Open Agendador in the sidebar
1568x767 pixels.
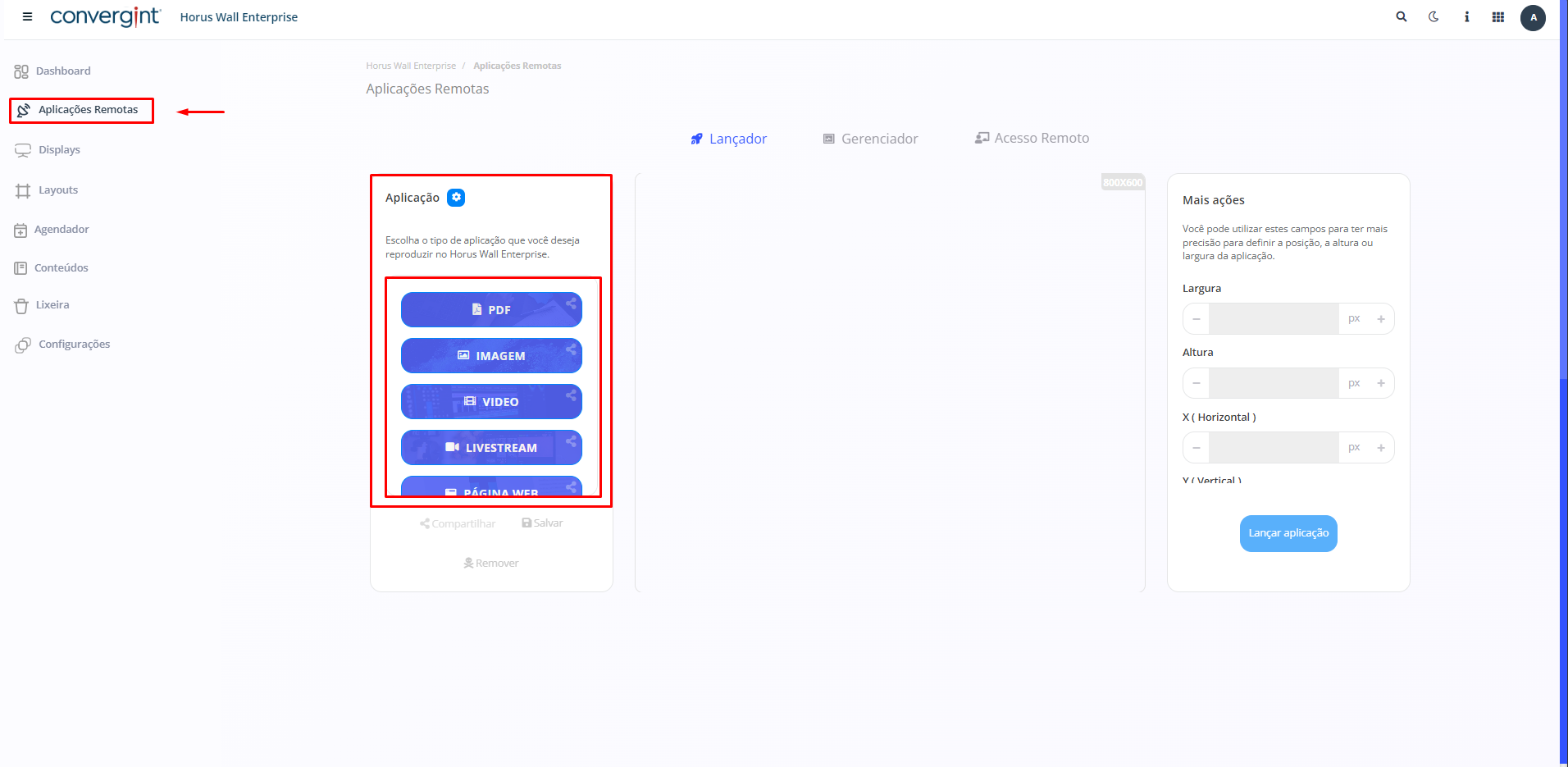tap(62, 230)
